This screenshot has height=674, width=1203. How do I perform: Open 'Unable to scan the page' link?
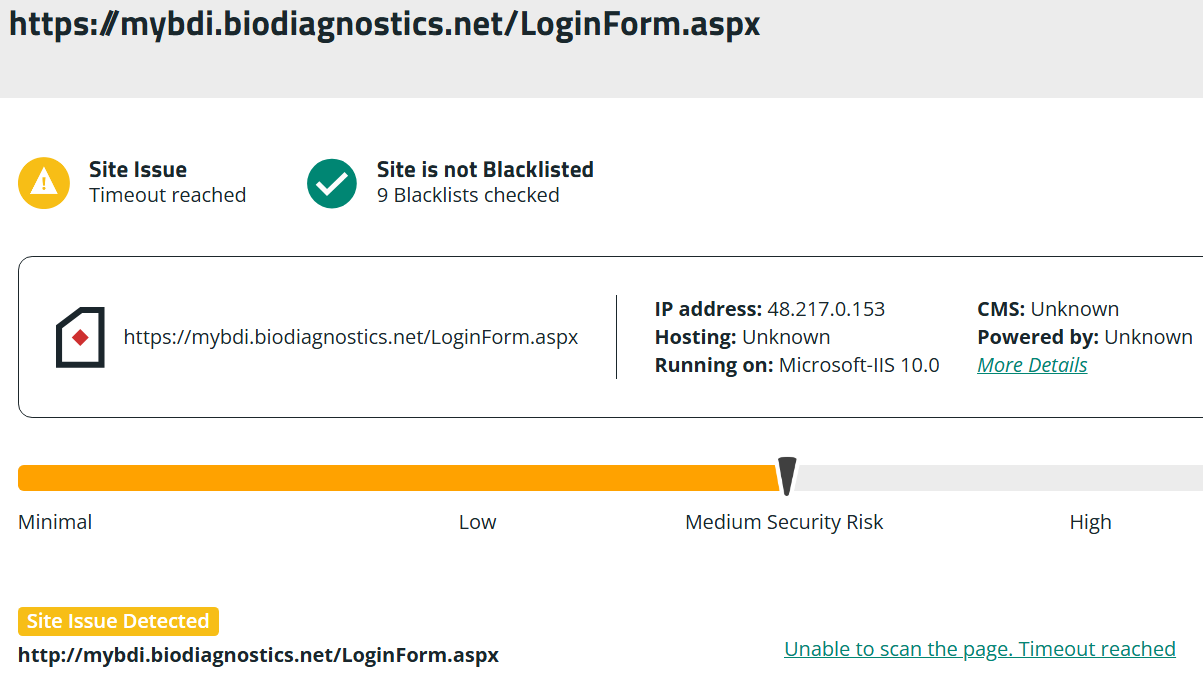979,649
